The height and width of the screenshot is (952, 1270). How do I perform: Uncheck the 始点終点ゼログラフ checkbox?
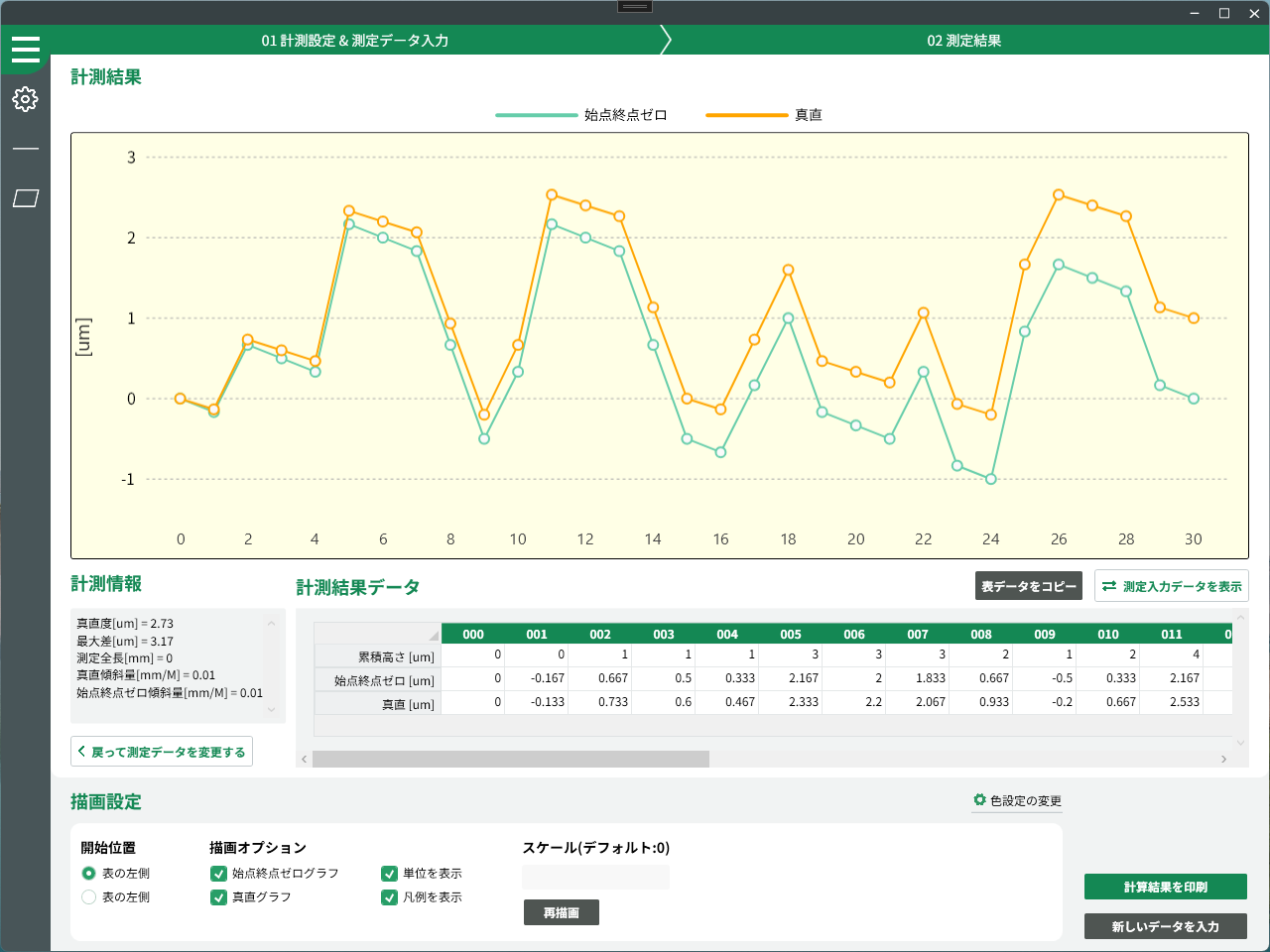click(219, 874)
